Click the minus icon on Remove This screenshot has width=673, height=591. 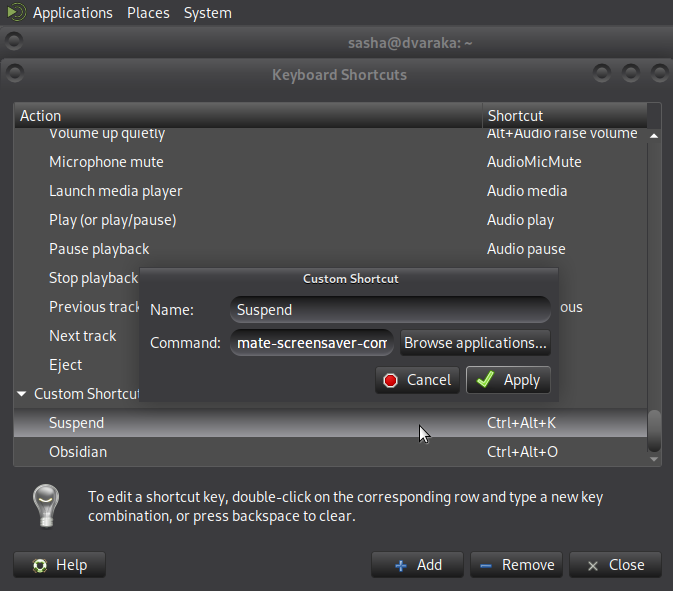[x=486, y=566]
